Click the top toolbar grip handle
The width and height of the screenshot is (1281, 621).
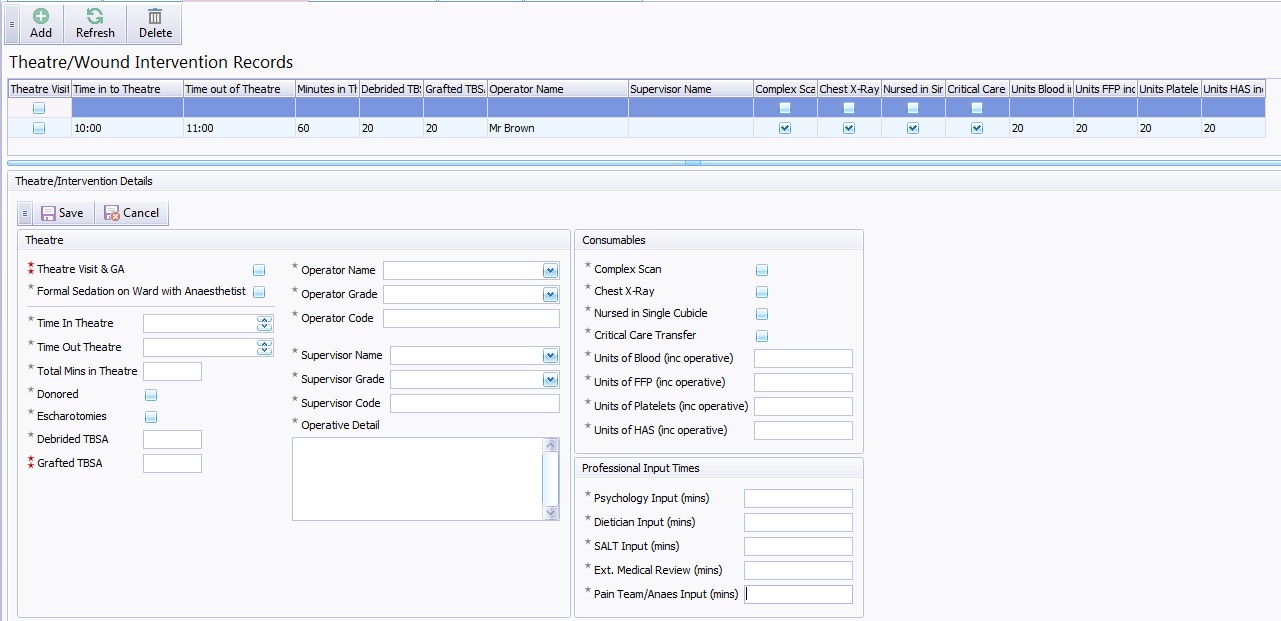[11, 24]
